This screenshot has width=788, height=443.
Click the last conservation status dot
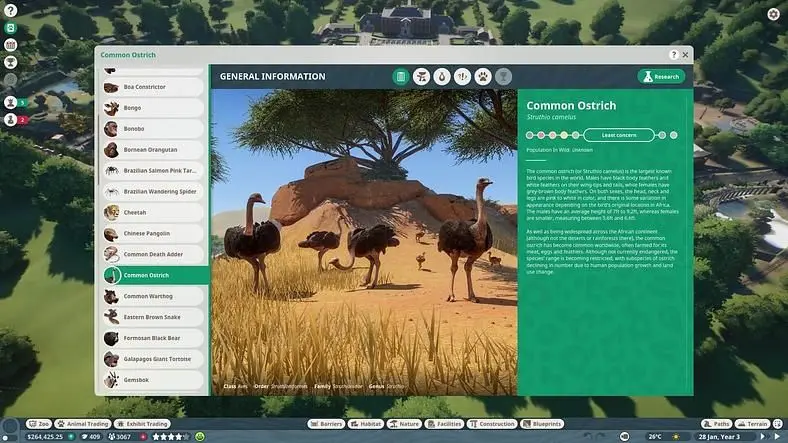pyautogui.click(x=673, y=135)
